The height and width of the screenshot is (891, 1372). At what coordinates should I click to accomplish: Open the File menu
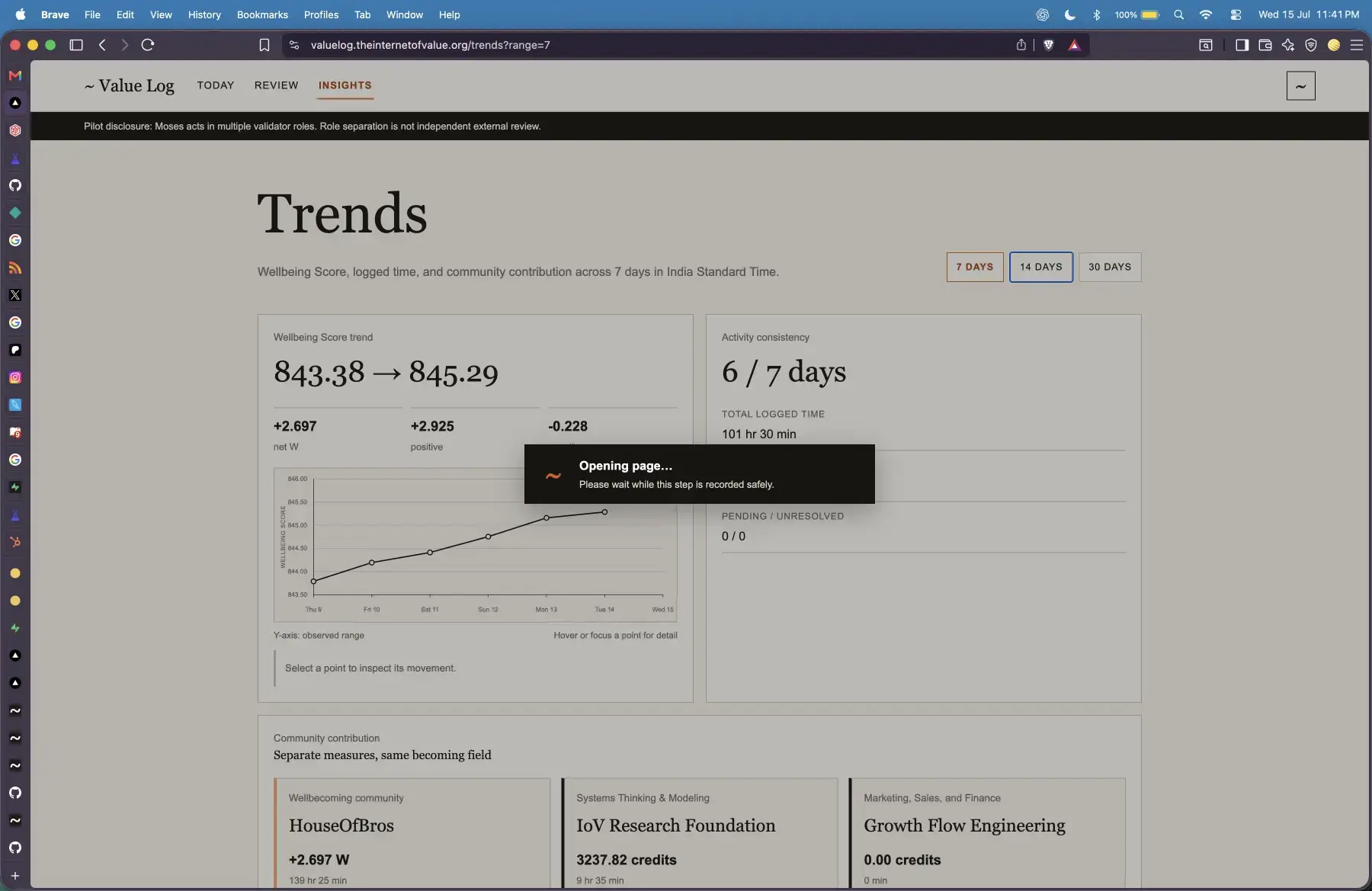92,14
